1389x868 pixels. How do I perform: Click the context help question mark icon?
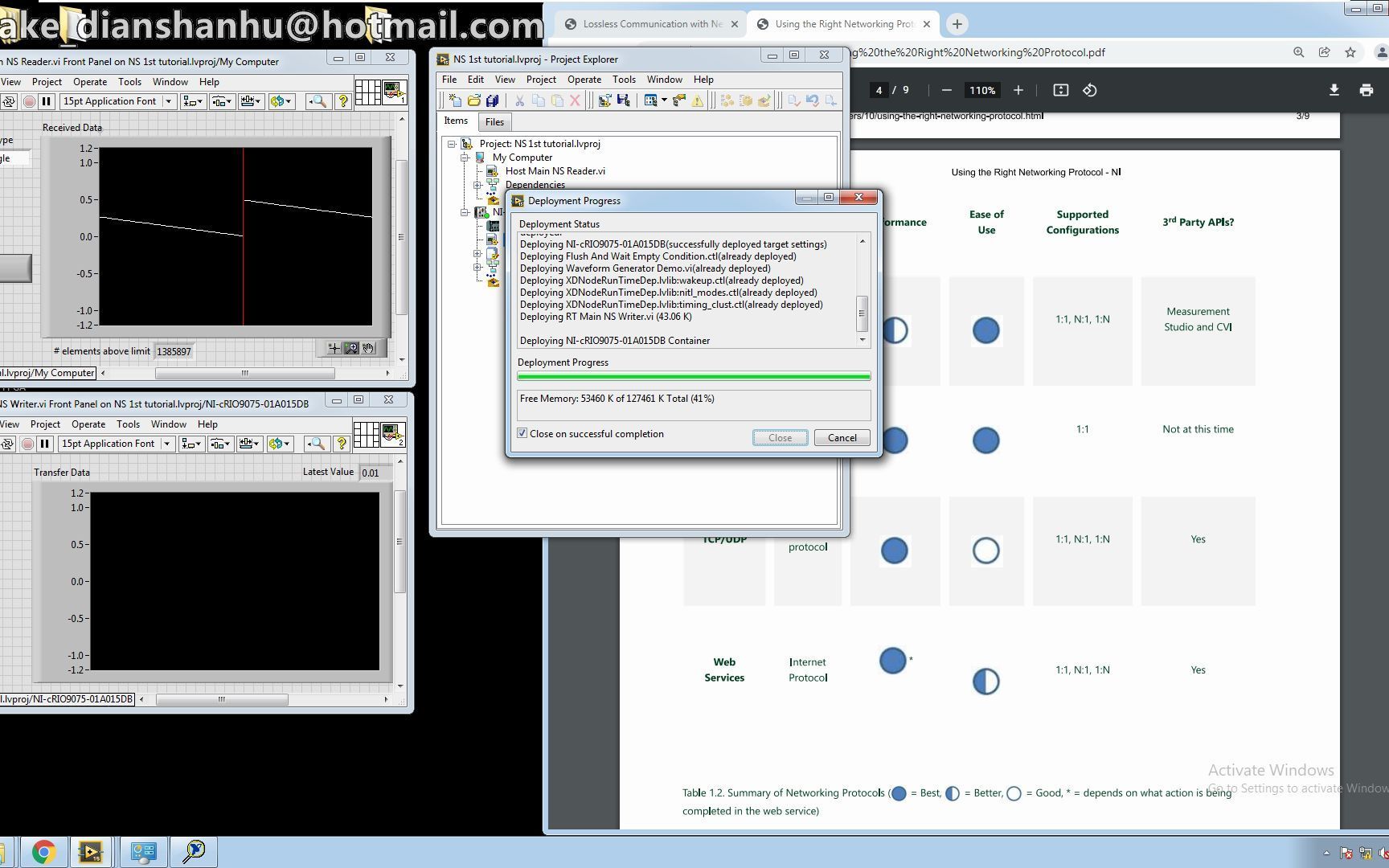(x=344, y=101)
